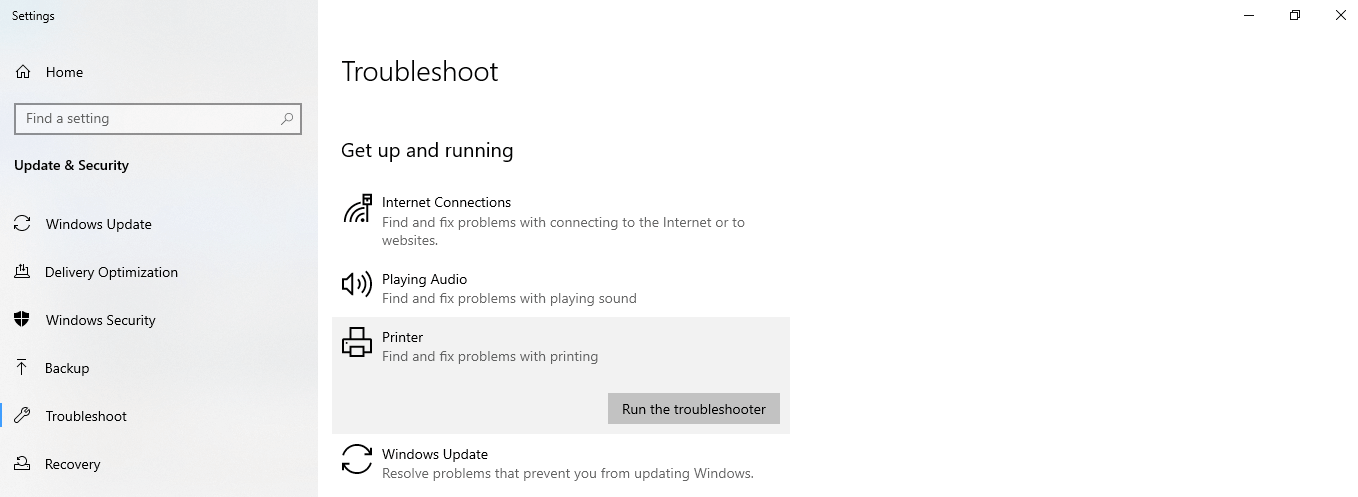
Task: Click the Delivery Optimization icon
Action: [x=22, y=272]
